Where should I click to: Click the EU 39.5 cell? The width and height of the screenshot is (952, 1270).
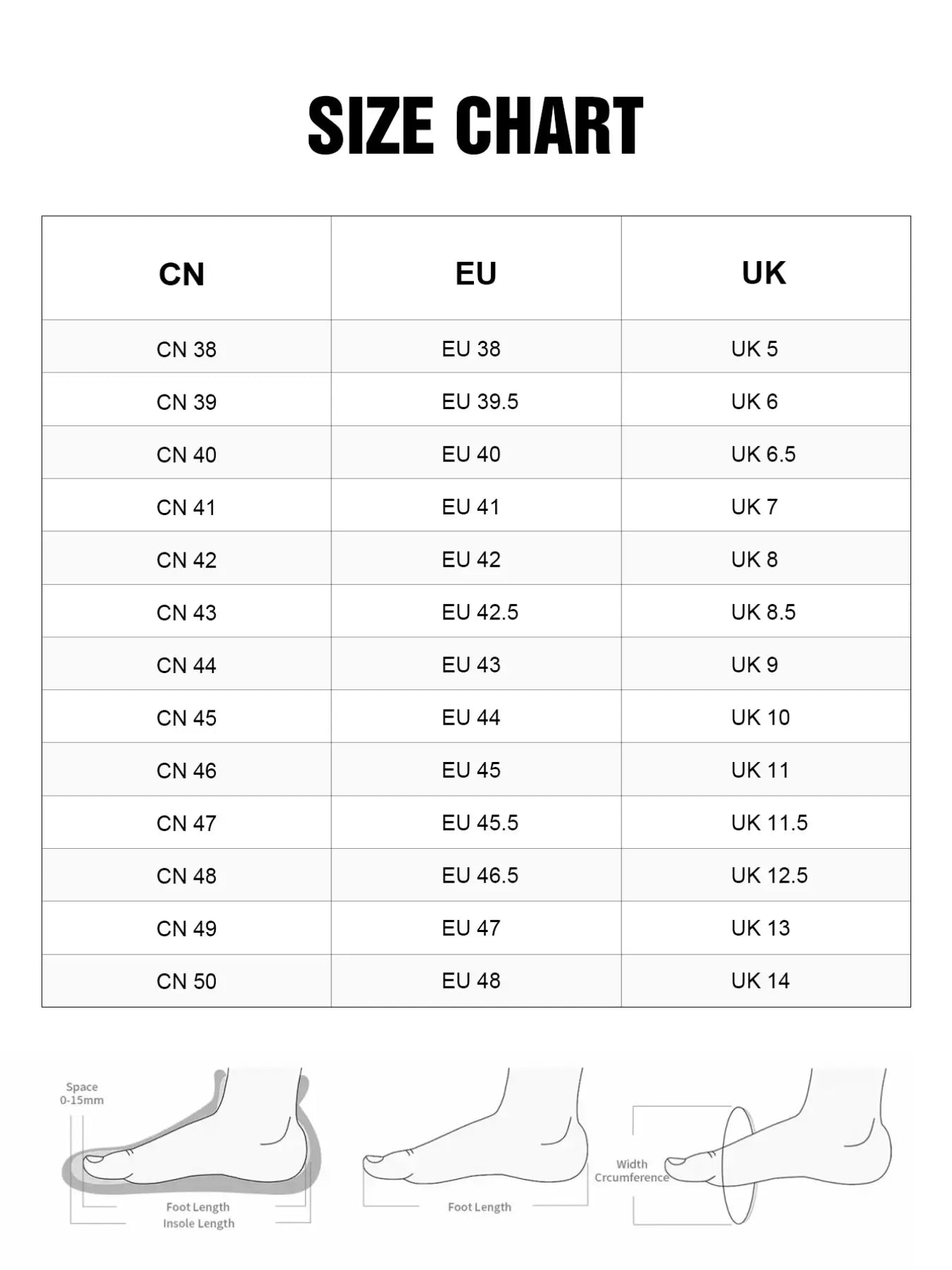pos(476,399)
